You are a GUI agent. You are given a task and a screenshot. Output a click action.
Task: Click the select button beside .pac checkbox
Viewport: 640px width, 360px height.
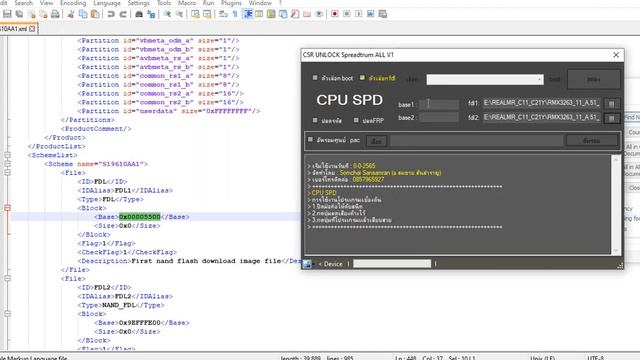[376, 141]
